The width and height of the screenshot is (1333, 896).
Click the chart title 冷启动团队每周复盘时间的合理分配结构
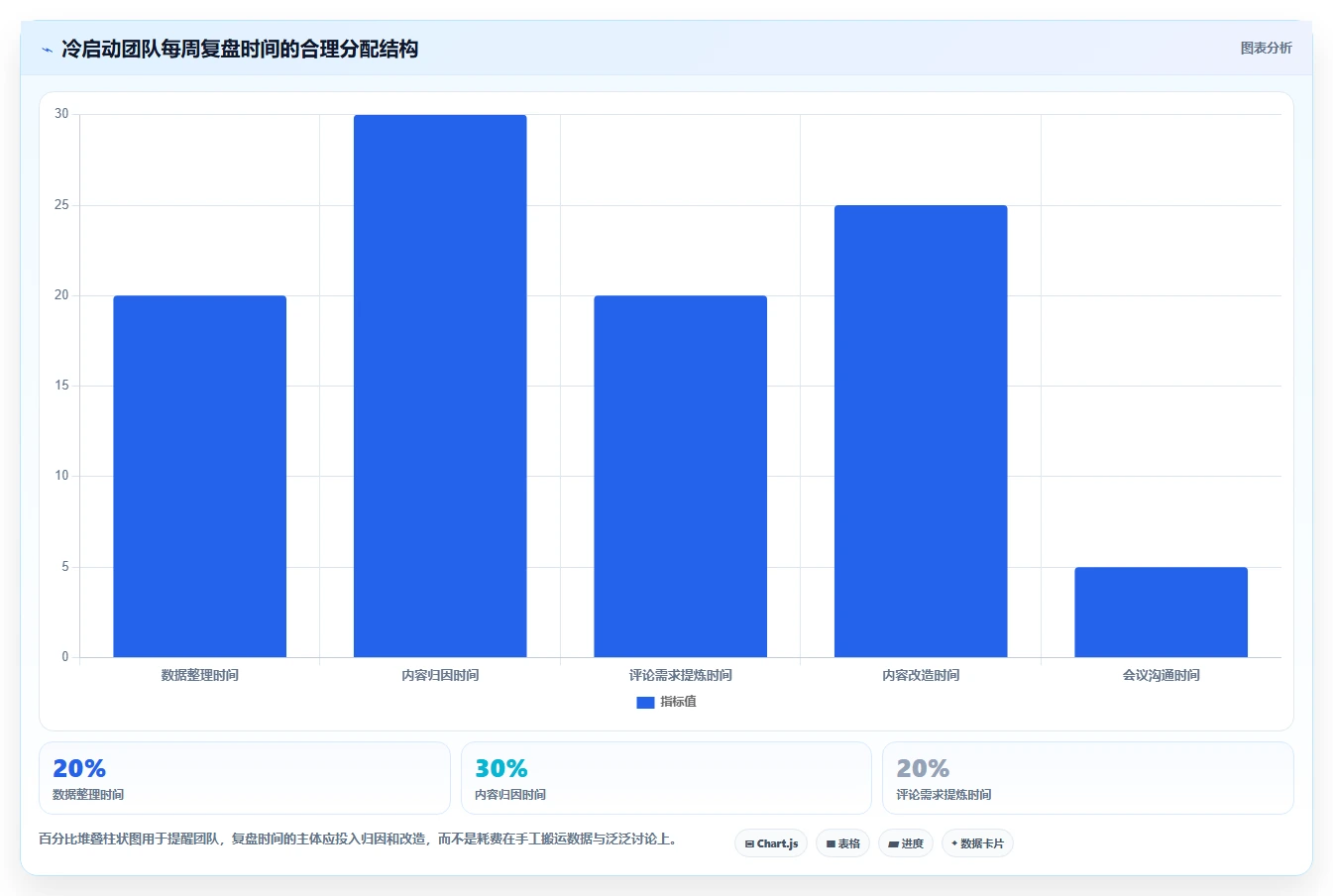[240, 49]
